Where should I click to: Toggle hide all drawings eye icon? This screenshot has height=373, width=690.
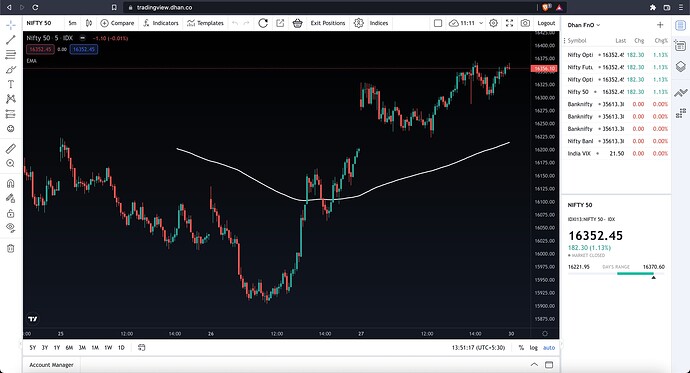(x=11, y=228)
